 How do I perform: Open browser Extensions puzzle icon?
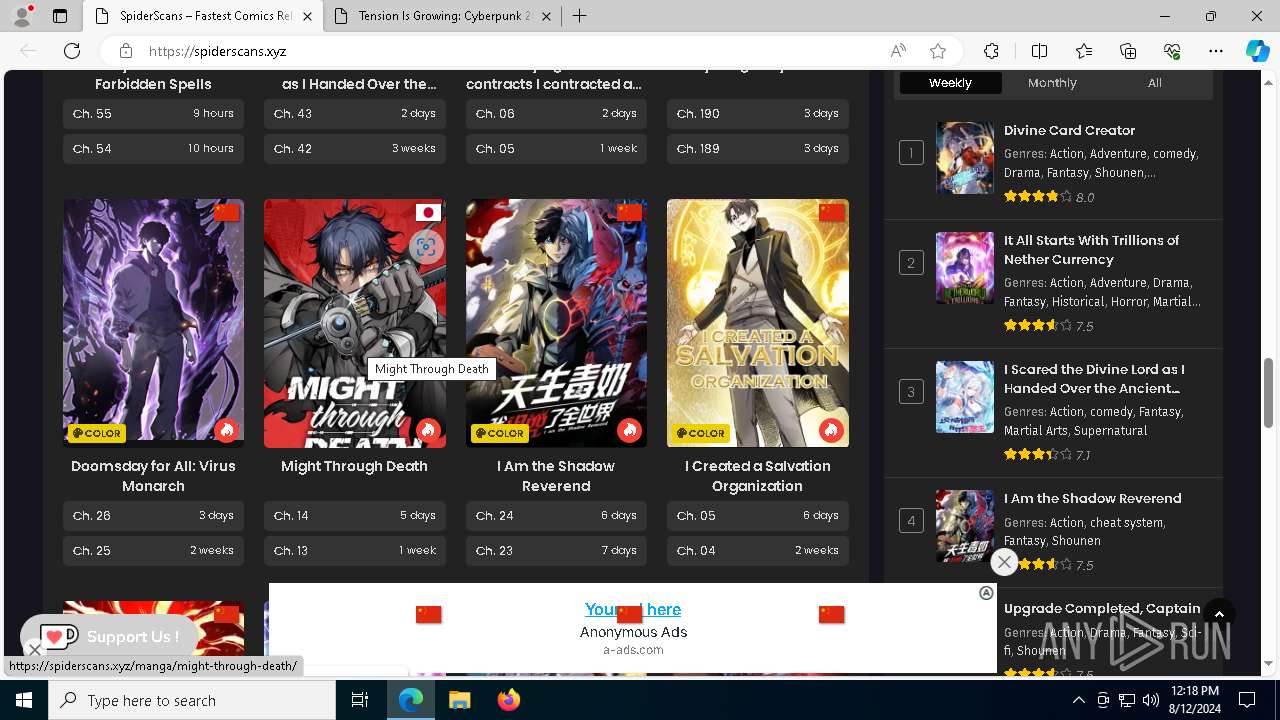(x=991, y=51)
